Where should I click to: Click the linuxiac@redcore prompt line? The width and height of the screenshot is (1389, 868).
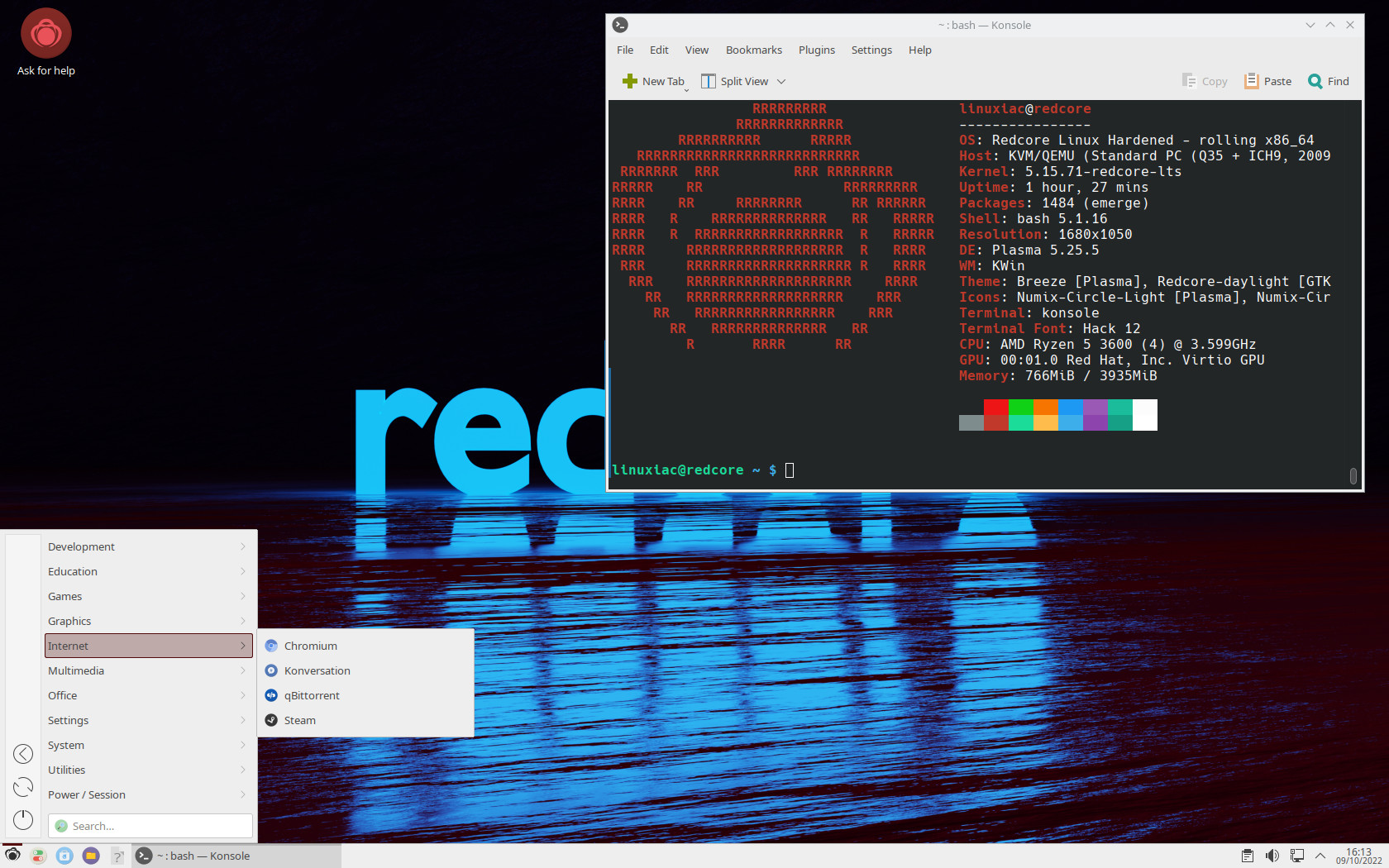(702, 470)
